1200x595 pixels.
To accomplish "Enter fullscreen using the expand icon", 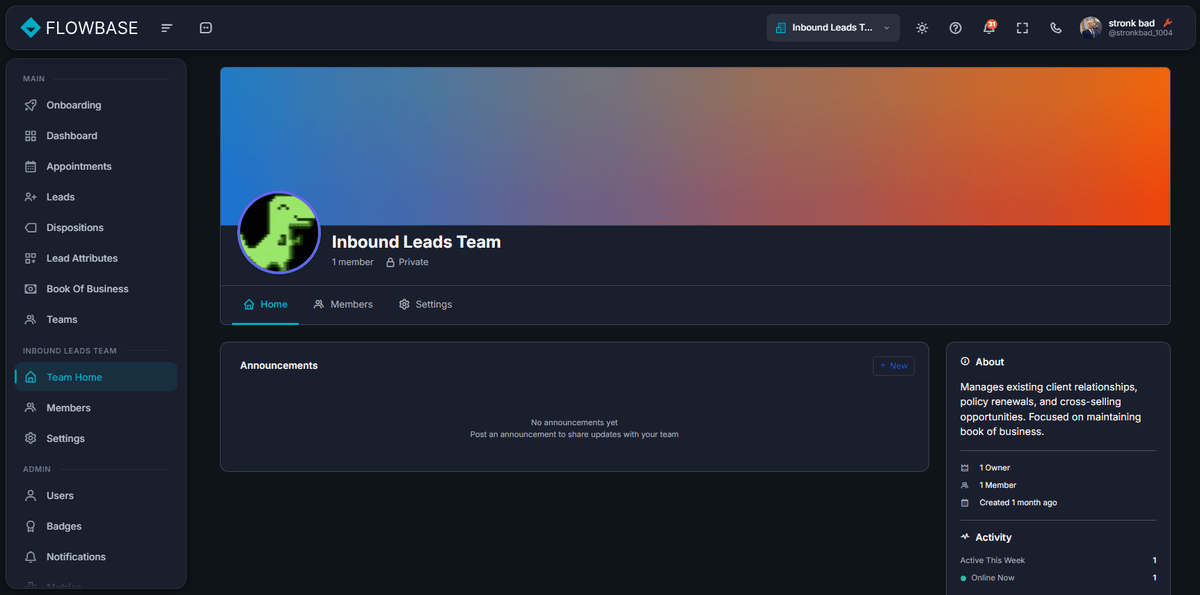I will tap(1022, 27).
